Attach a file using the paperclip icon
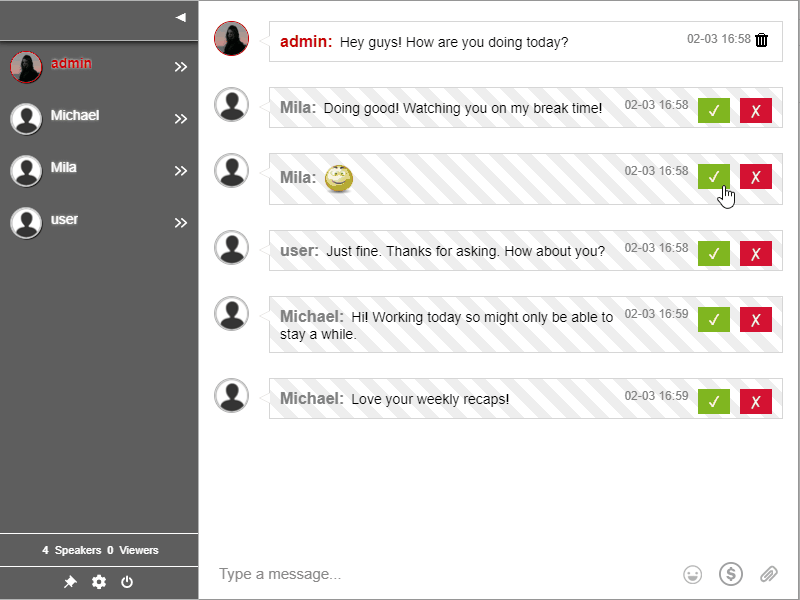Viewport: 800px width, 600px height. [769, 574]
